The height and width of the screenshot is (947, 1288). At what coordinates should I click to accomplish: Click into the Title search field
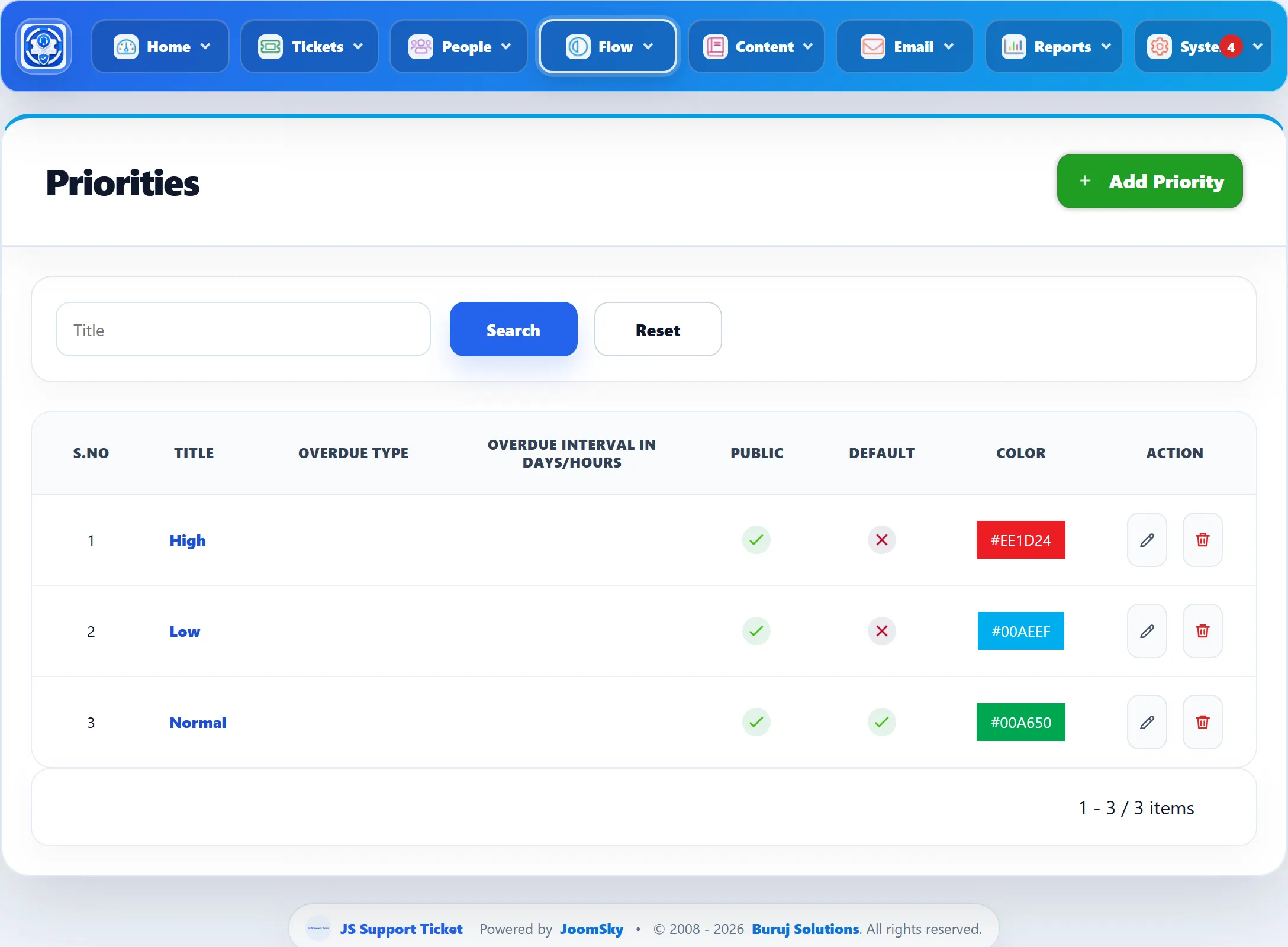(243, 330)
